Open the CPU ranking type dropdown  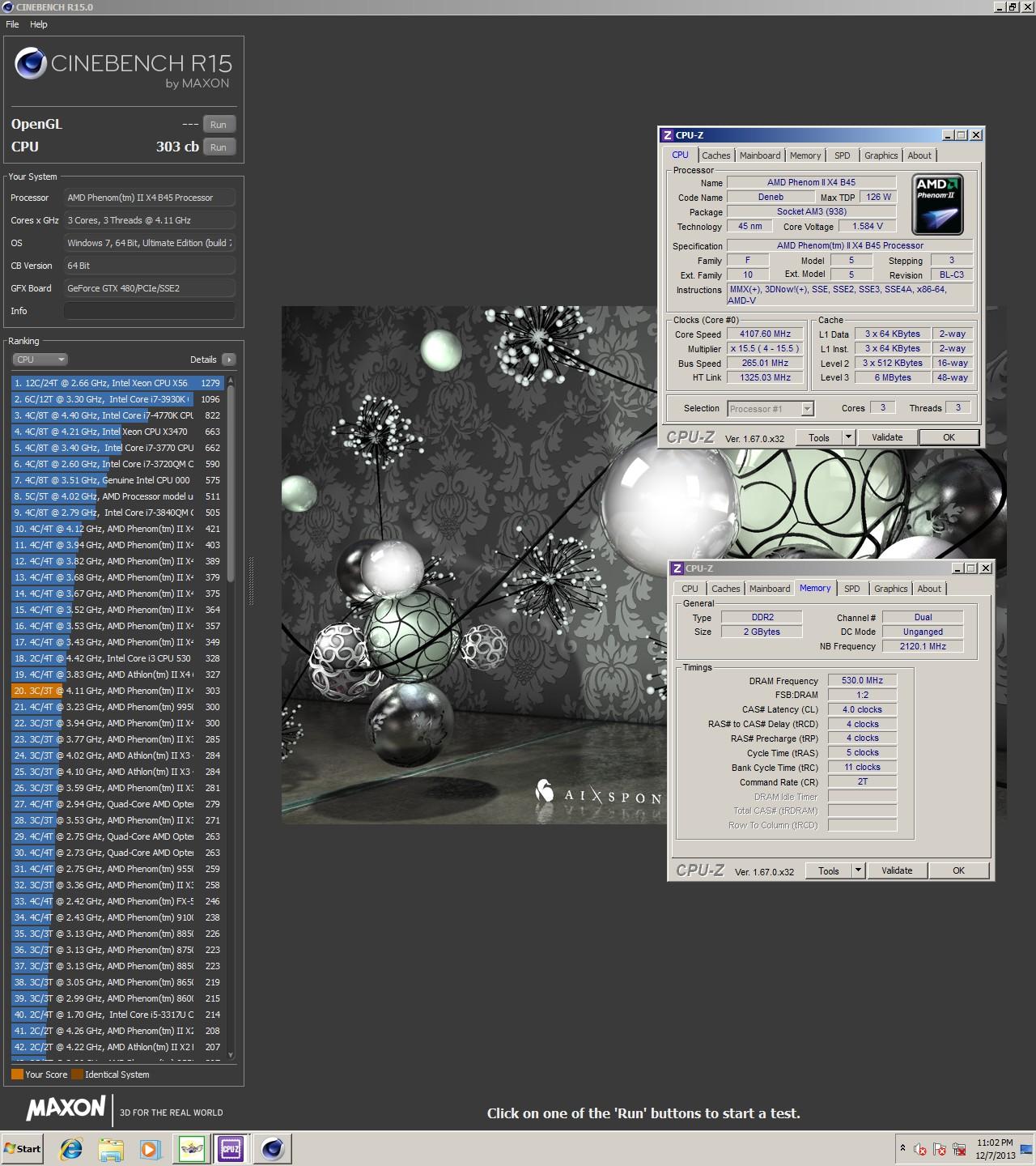[40, 360]
